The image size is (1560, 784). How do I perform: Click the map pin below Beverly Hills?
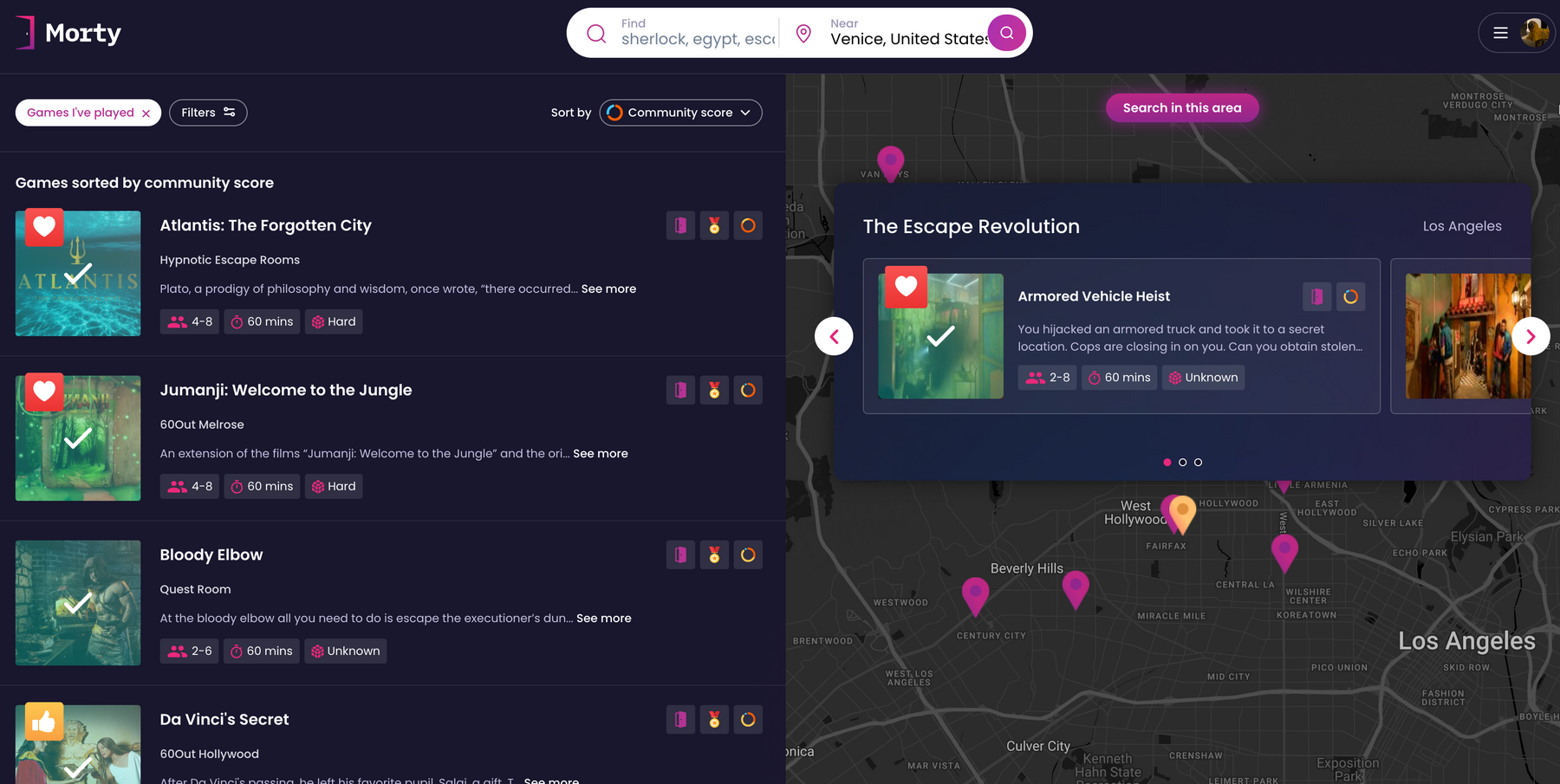[x=1076, y=589]
